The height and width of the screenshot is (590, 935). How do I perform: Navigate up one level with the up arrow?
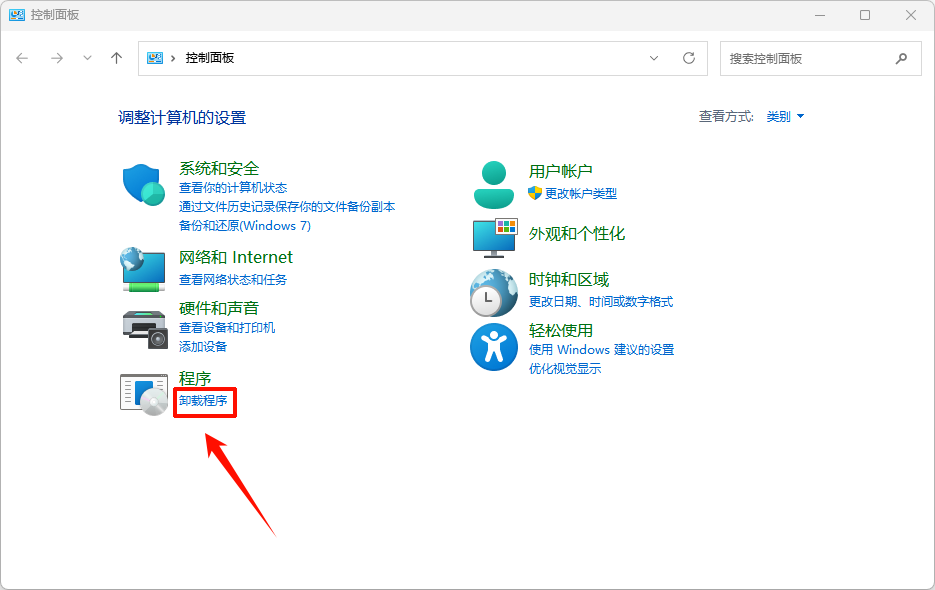click(x=115, y=58)
